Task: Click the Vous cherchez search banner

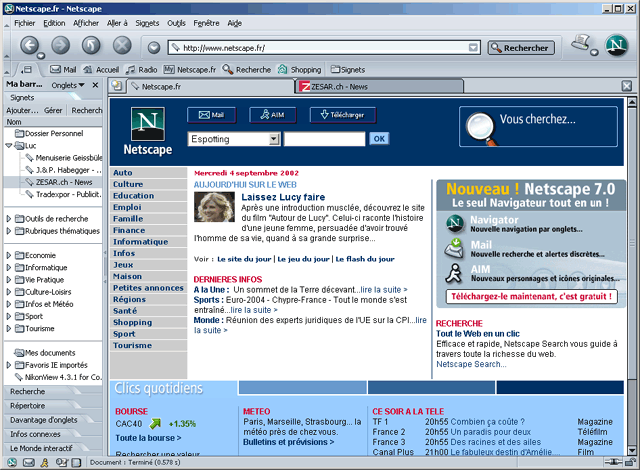Action: pyautogui.click(x=538, y=126)
